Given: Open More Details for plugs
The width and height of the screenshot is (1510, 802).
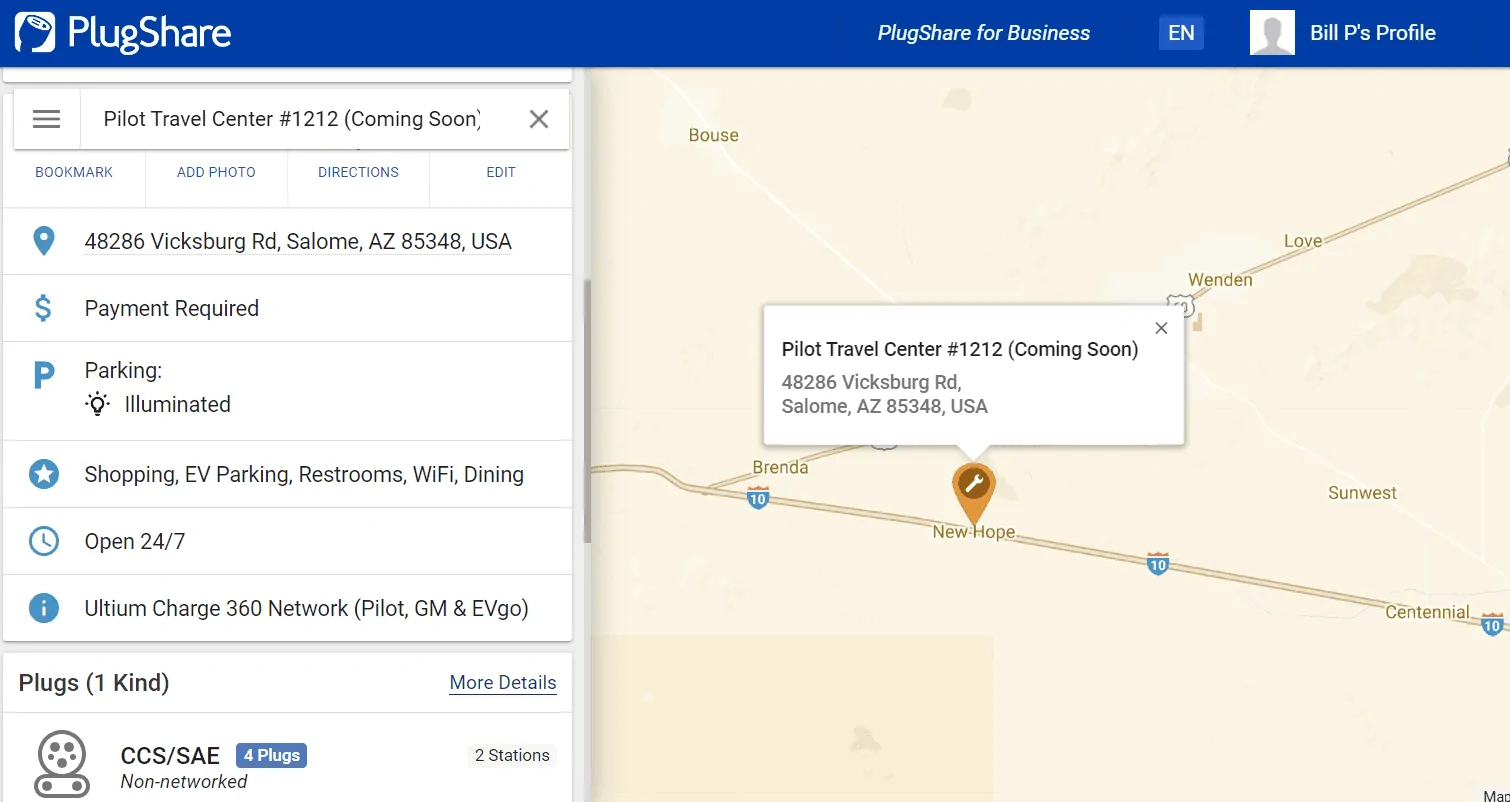Looking at the screenshot, I should pyautogui.click(x=503, y=683).
